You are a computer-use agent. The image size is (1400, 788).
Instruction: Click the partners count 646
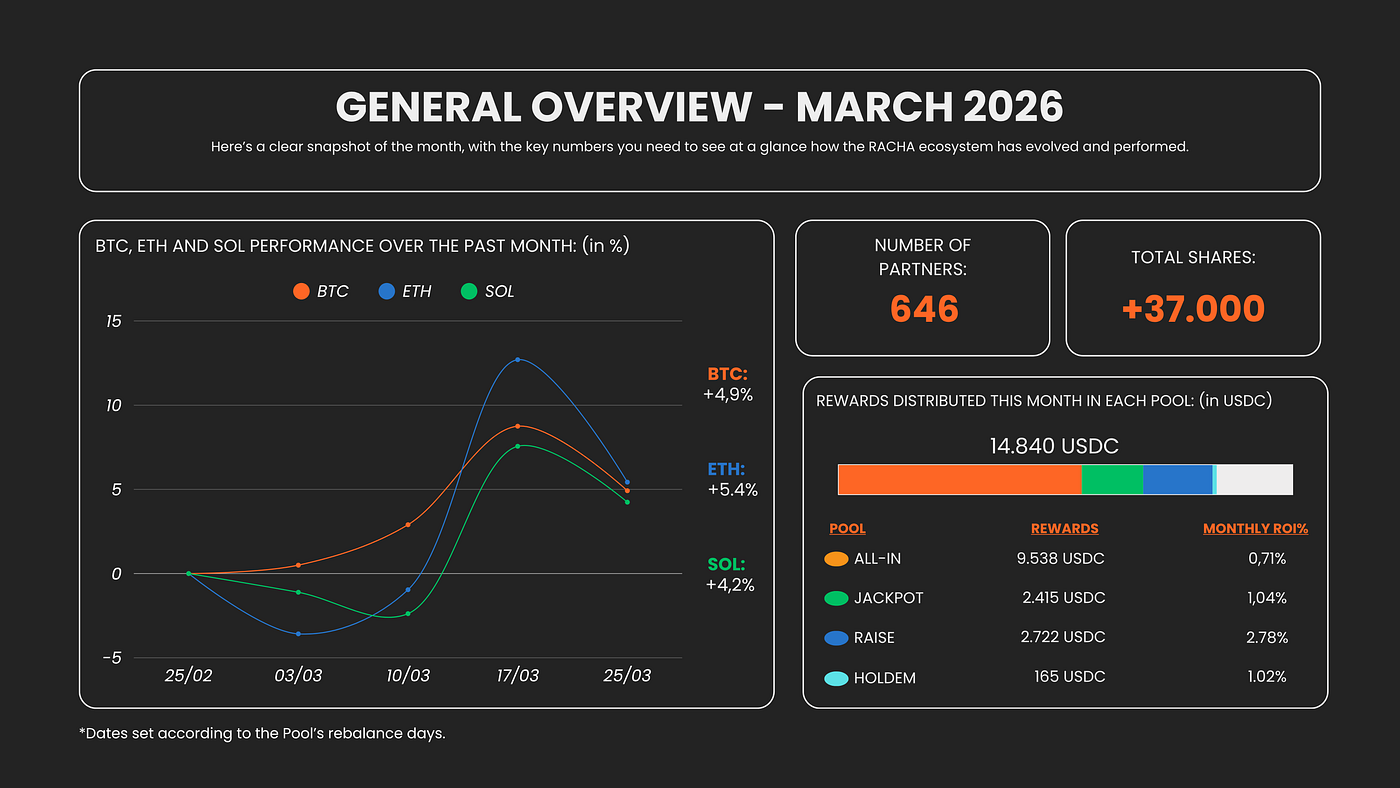click(x=924, y=309)
